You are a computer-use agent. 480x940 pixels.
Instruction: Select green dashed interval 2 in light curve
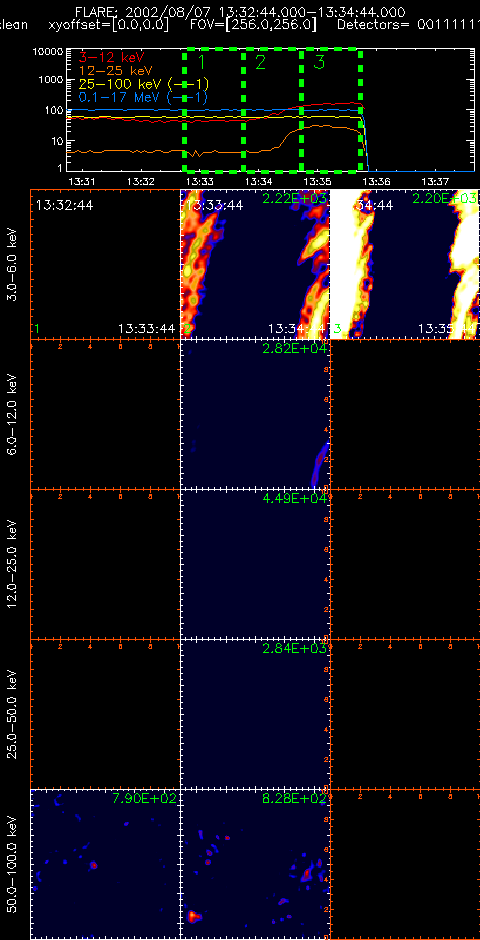tap(273, 109)
